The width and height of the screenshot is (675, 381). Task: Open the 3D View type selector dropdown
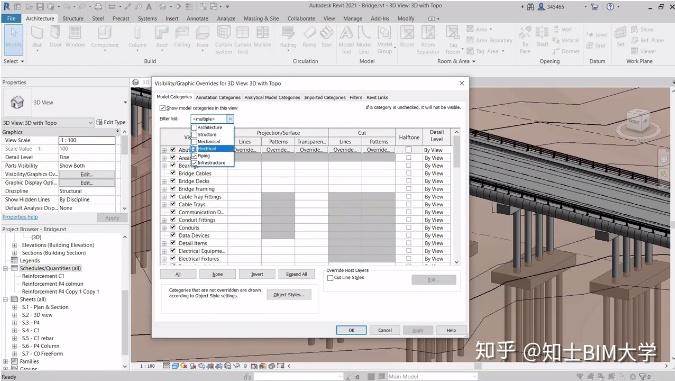[x=125, y=102]
